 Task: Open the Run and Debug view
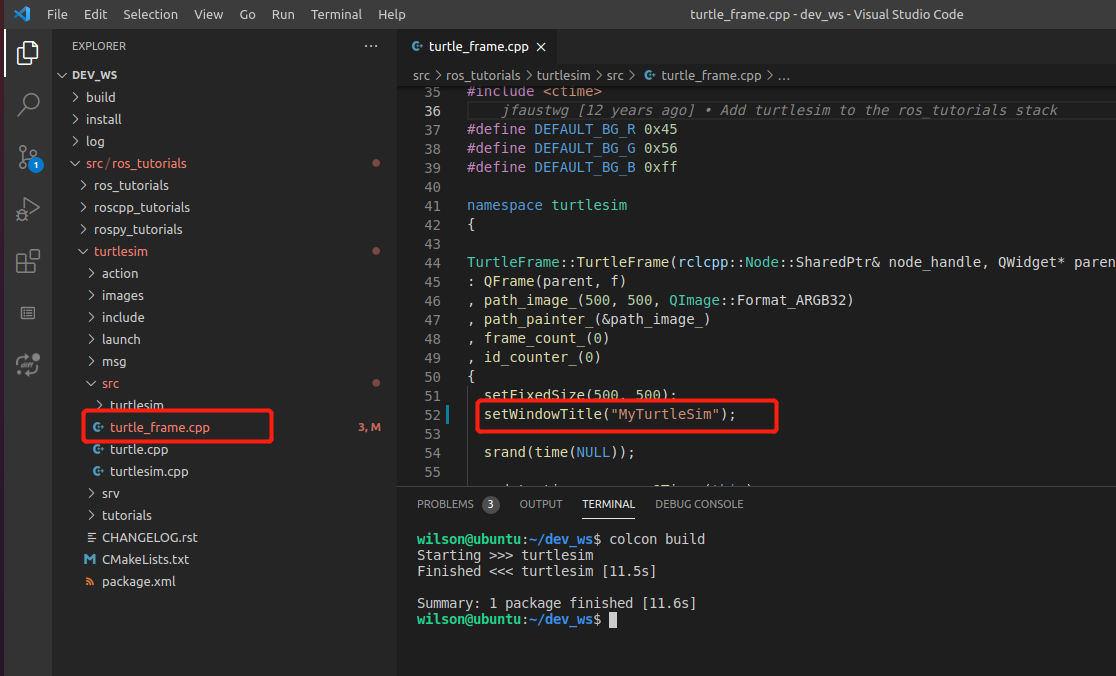coord(28,209)
